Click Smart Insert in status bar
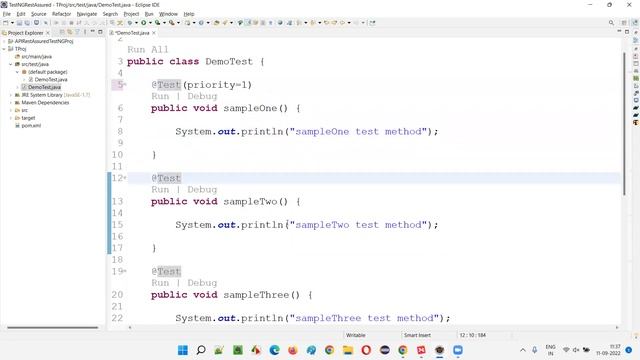 coord(417,335)
